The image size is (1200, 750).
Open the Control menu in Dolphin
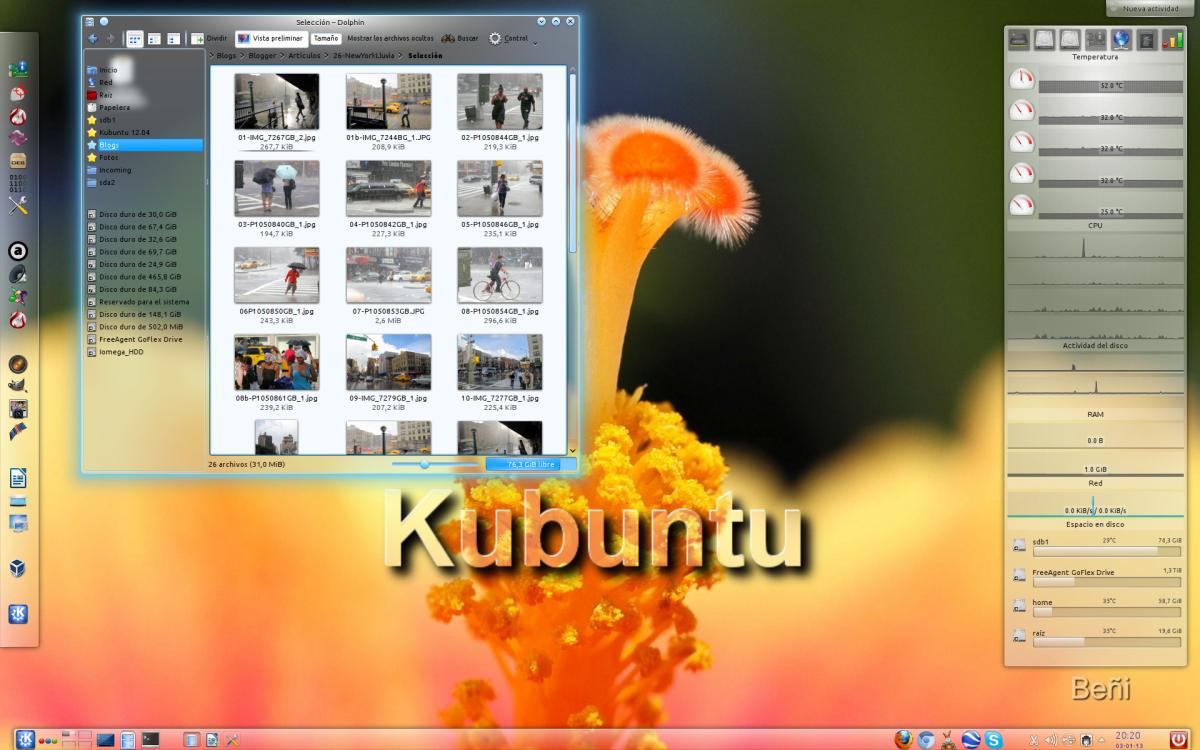[x=508, y=38]
